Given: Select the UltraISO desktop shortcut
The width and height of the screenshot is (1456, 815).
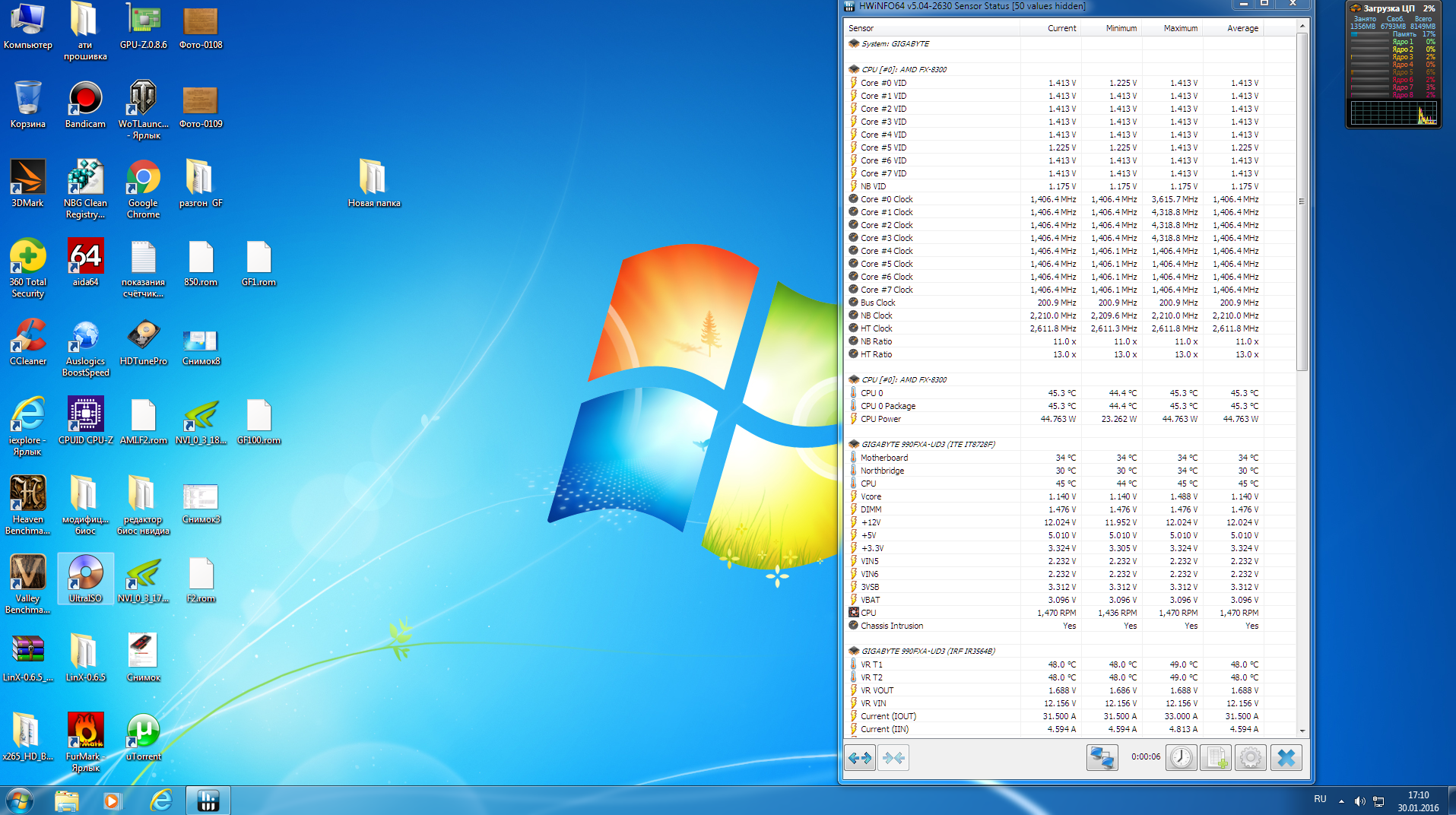Looking at the screenshot, I should (85, 579).
